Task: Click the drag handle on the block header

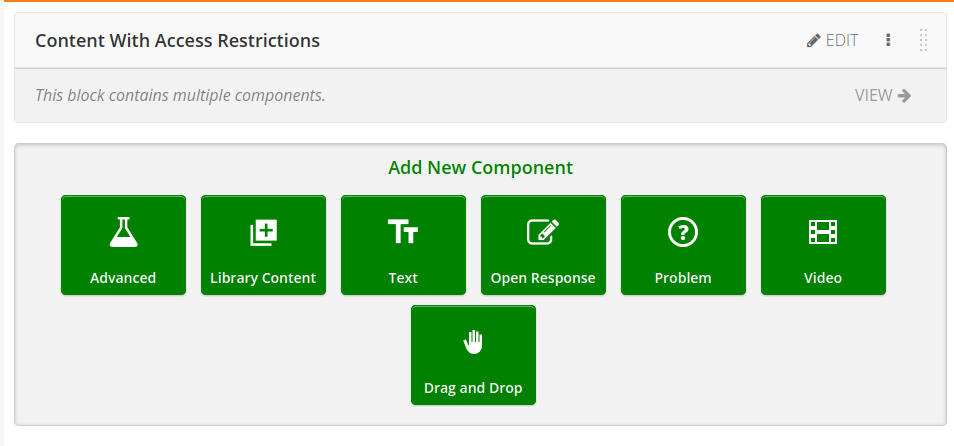Action: (x=923, y=41)
